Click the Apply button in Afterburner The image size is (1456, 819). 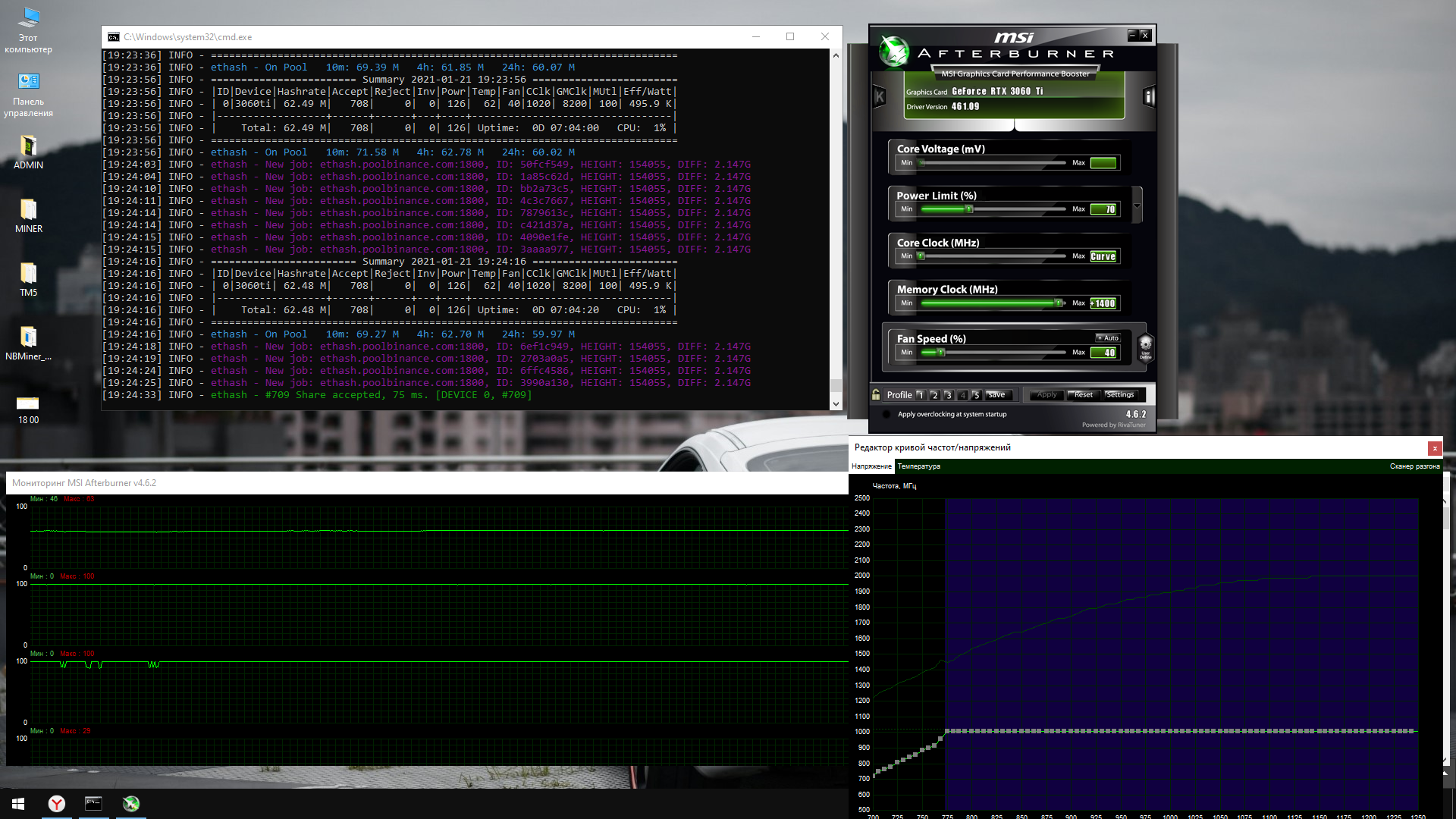[x=1046, y=394]
